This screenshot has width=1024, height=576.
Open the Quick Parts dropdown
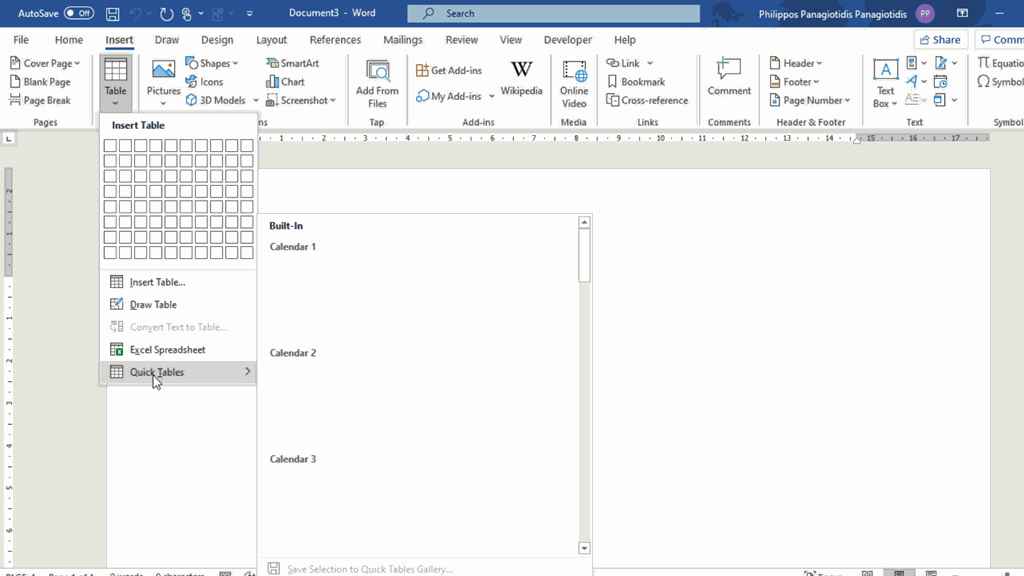(x=916, y=63)
